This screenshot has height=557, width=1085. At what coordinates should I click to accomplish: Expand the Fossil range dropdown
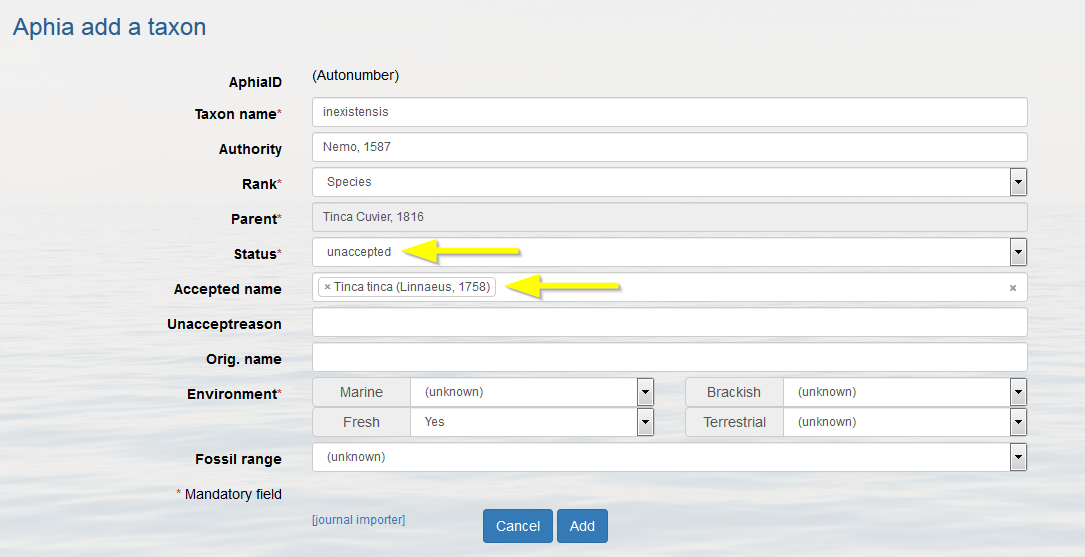point(1018,457)
